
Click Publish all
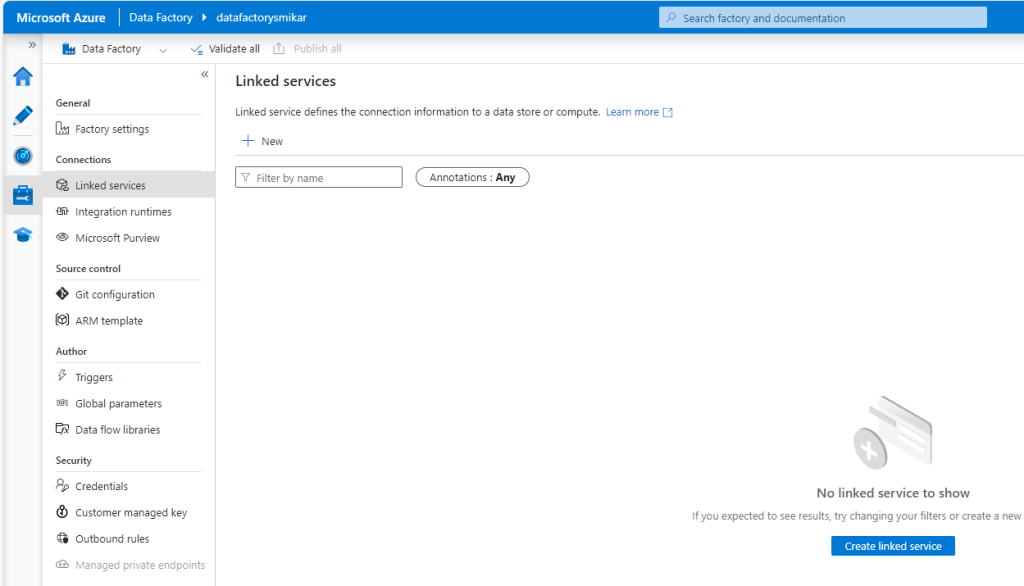pyautogui.click(x=308, y=49)
